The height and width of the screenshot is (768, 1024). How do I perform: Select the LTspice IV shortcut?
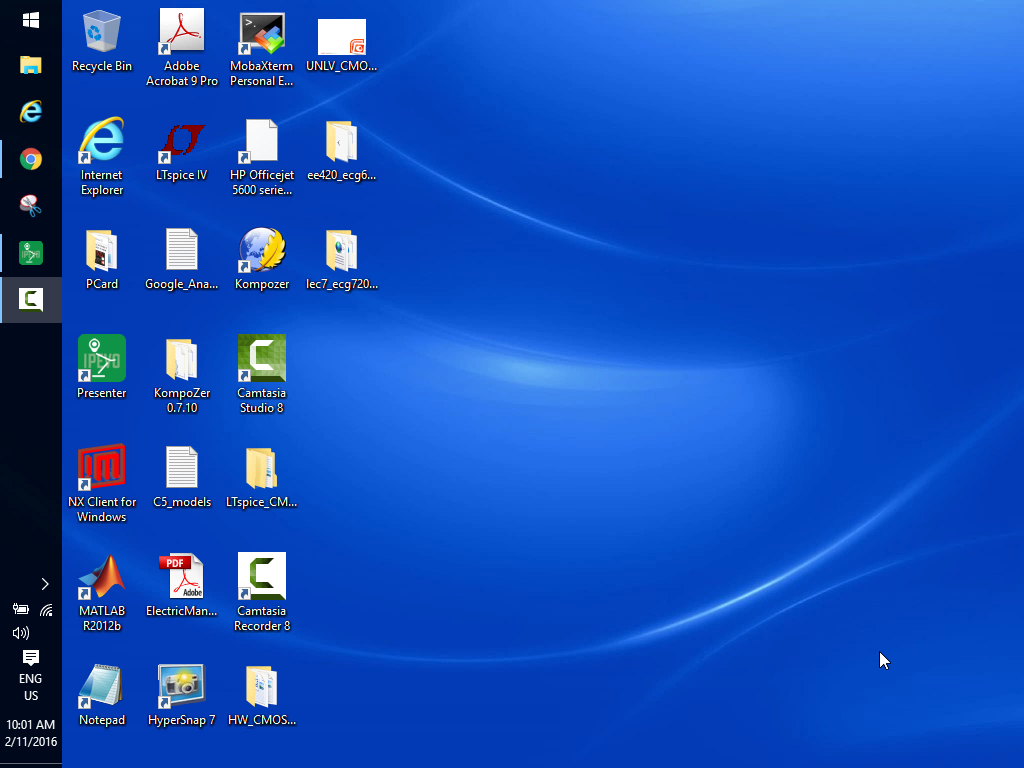pos(182,142)
